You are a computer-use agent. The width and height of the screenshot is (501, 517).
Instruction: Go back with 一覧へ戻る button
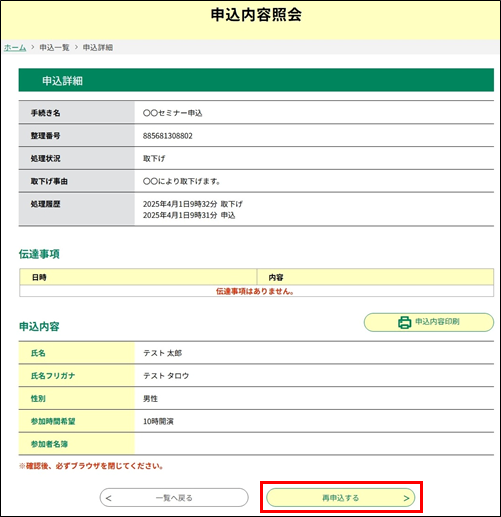[174, 498]
